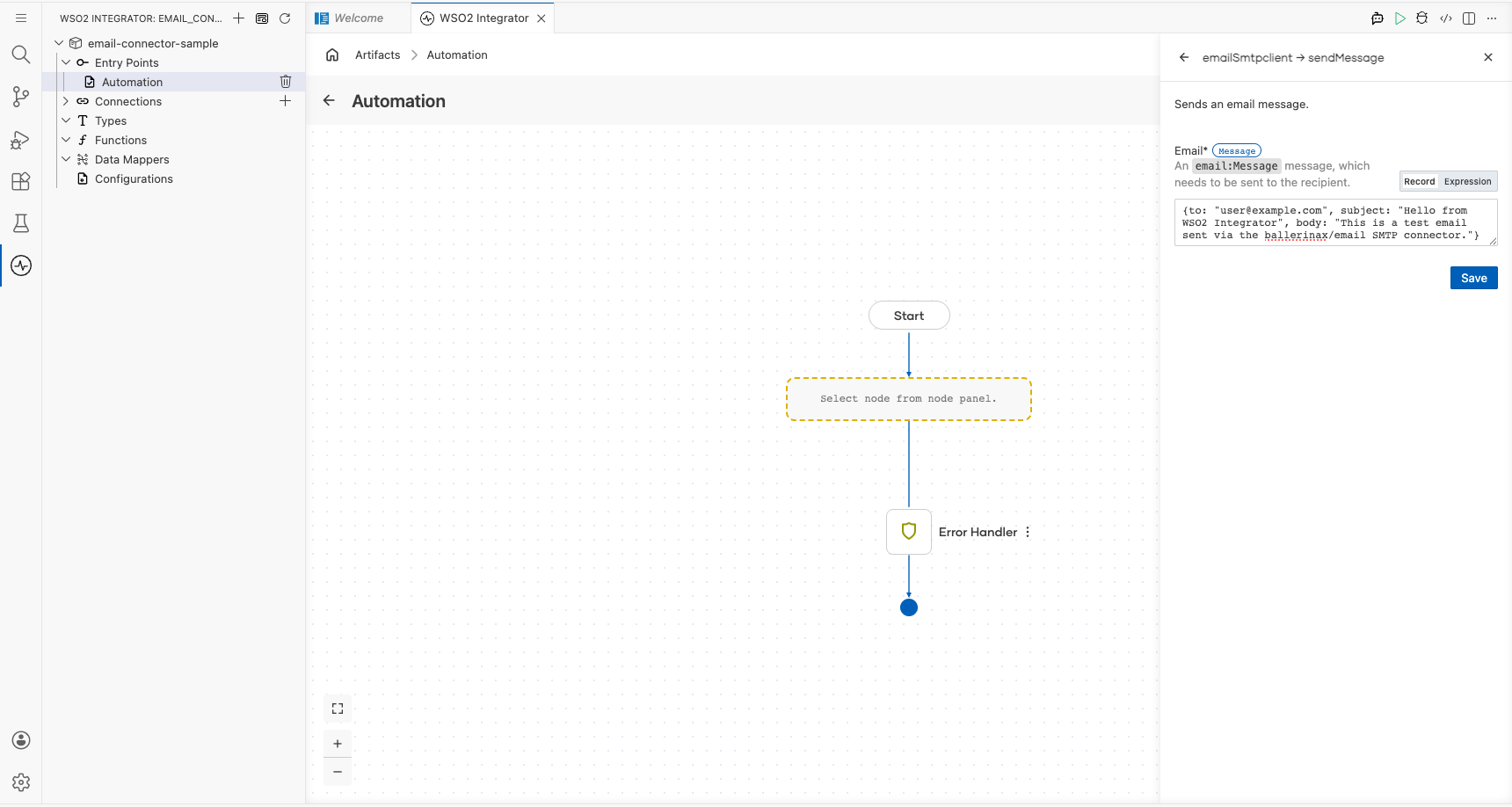
Task: Run the integration with the play icon
Action: click(x=1400, y=18)
